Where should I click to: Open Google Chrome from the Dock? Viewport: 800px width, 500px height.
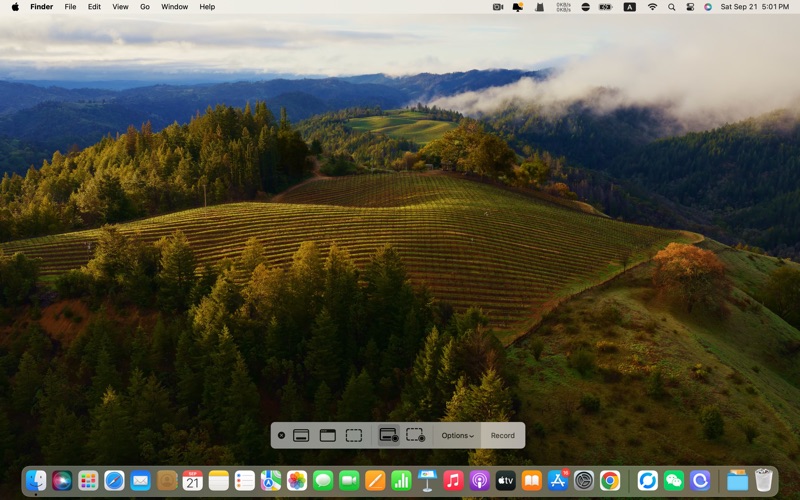610,480
